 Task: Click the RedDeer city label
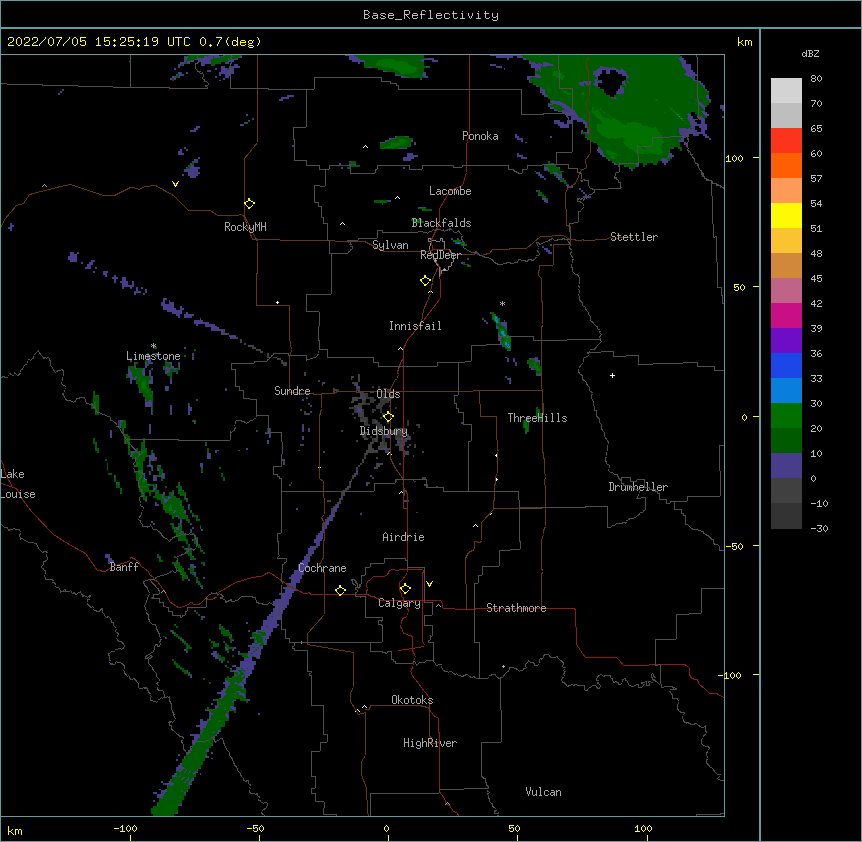click(440, 255)
